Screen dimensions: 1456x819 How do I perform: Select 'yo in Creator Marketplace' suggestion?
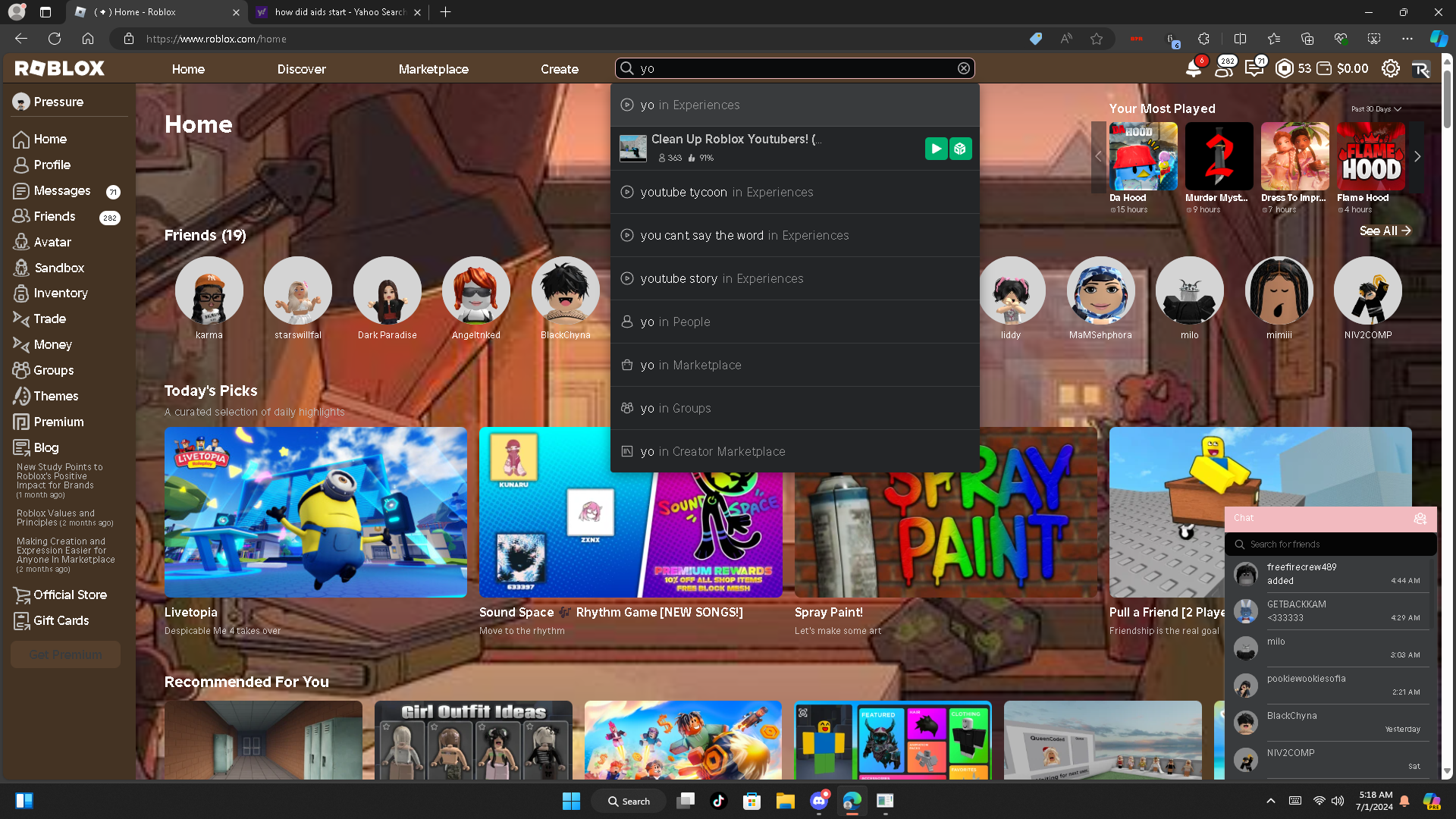(795, 451)
